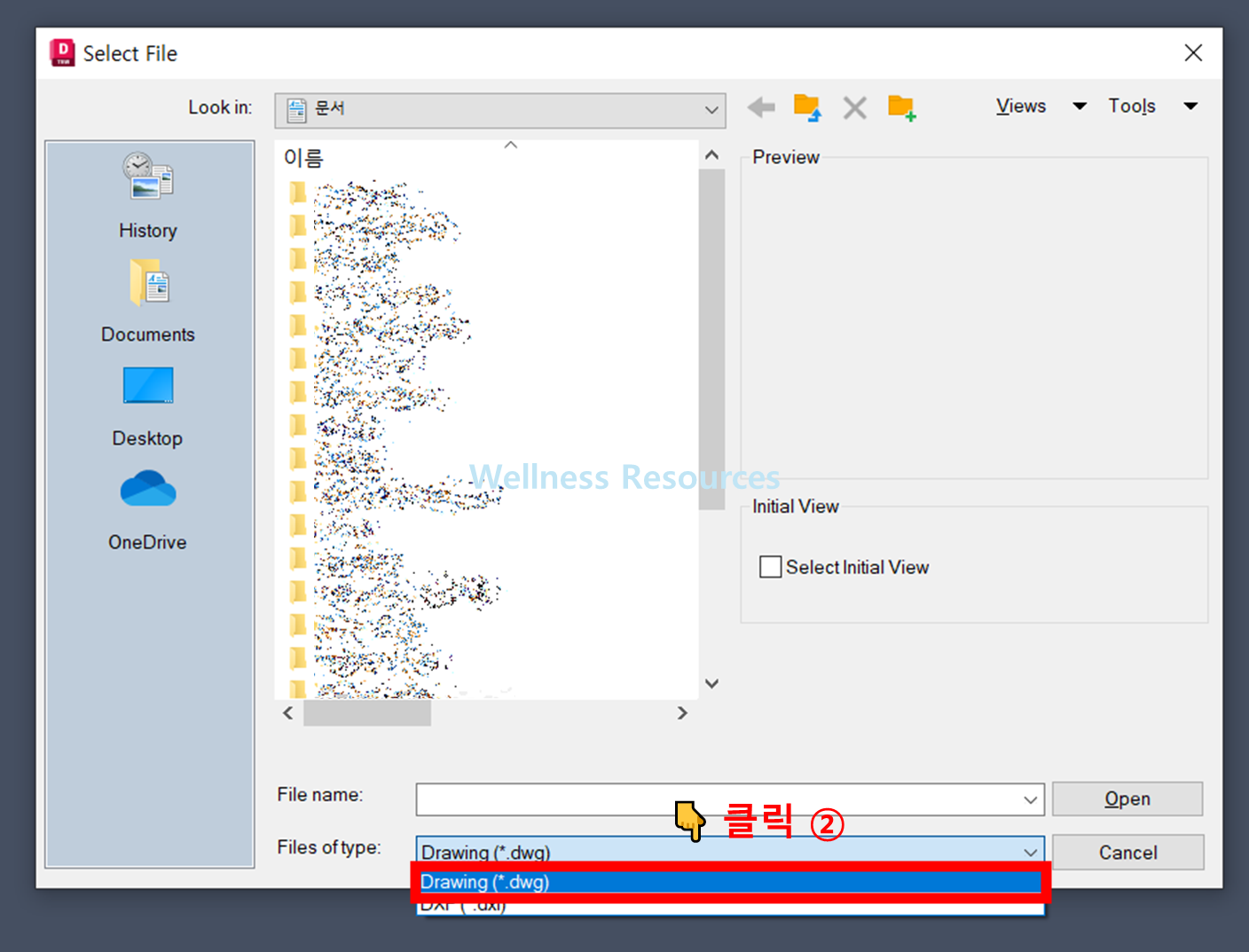Viewport: 1249px width, 952px height.
Task: Click the Back arrow navigation icon
Action: (x=761, y=107)
